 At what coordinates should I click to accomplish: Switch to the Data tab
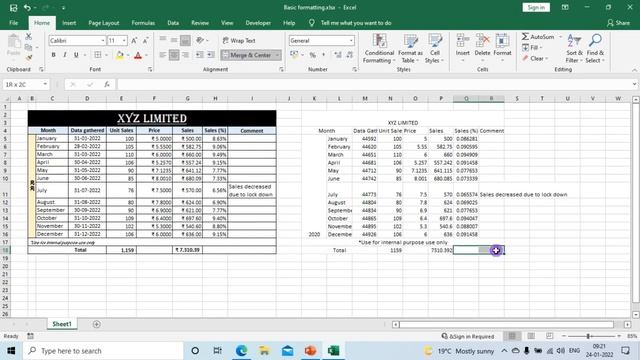click(x=173, y=23)
